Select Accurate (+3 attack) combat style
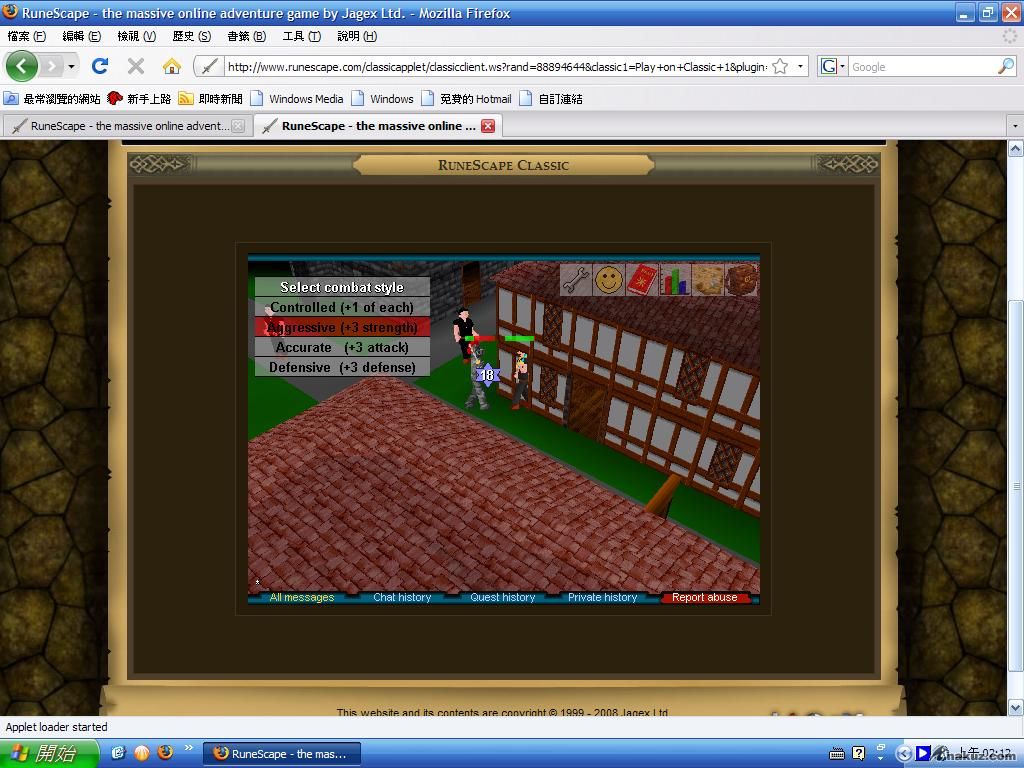 (x=342, y=347)
